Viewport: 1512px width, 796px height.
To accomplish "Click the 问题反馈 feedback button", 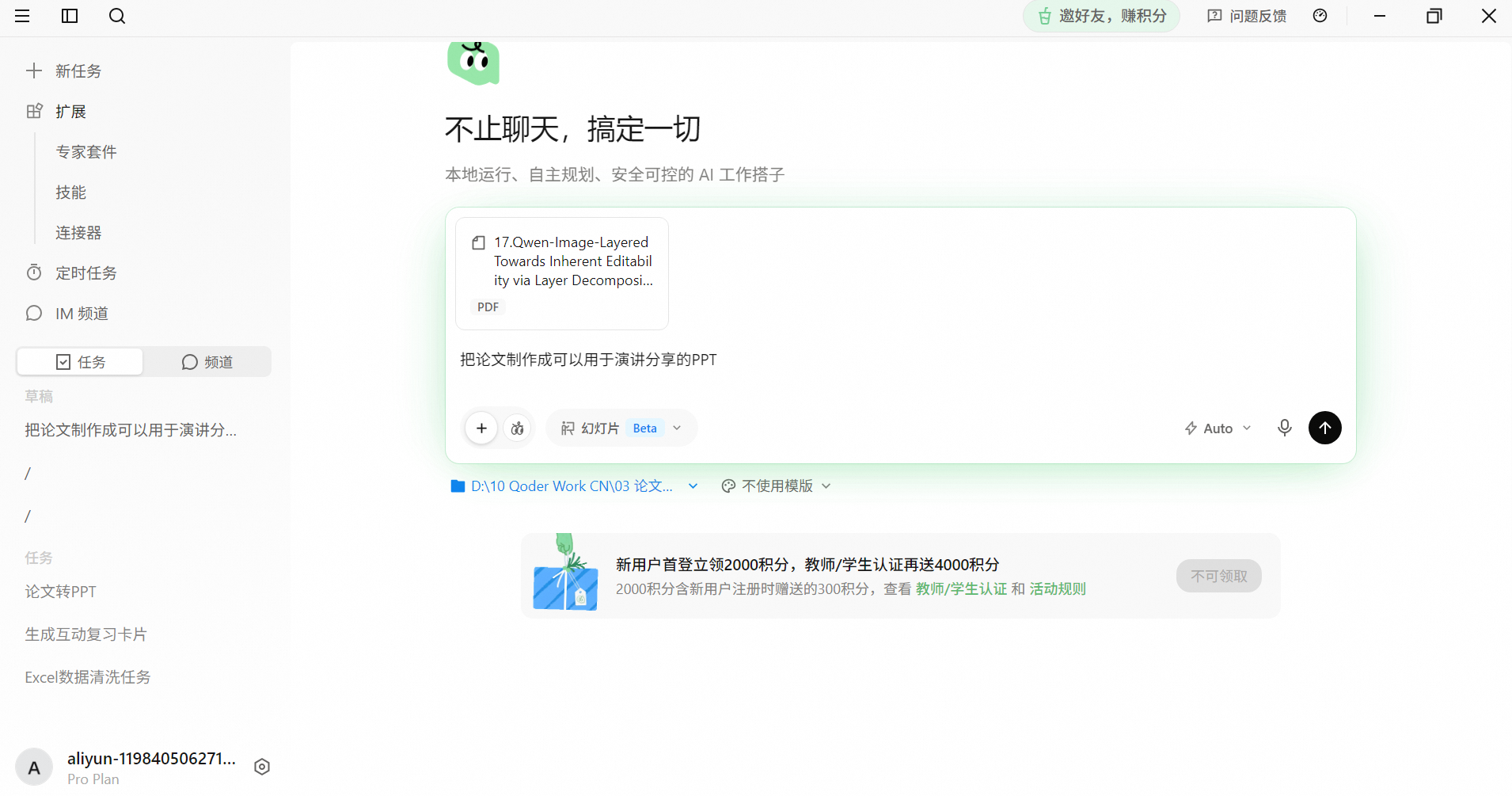I will click(x=1247, y=16).
